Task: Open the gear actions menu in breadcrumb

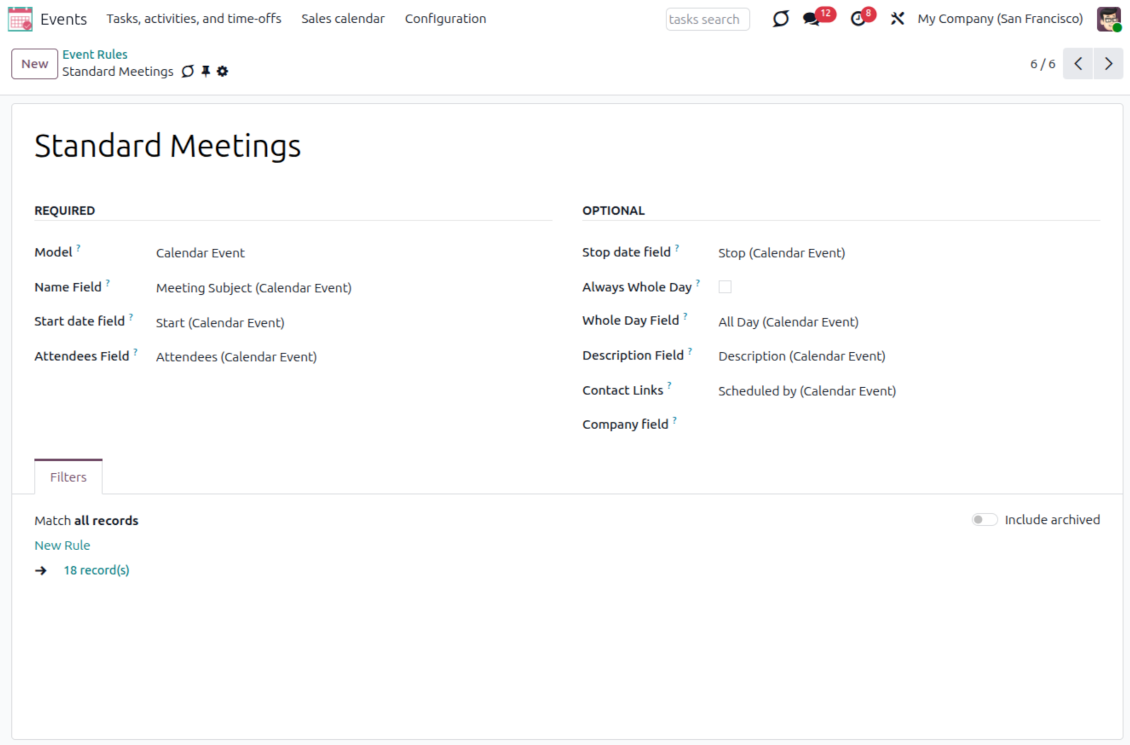Action: tap(222, 72)
